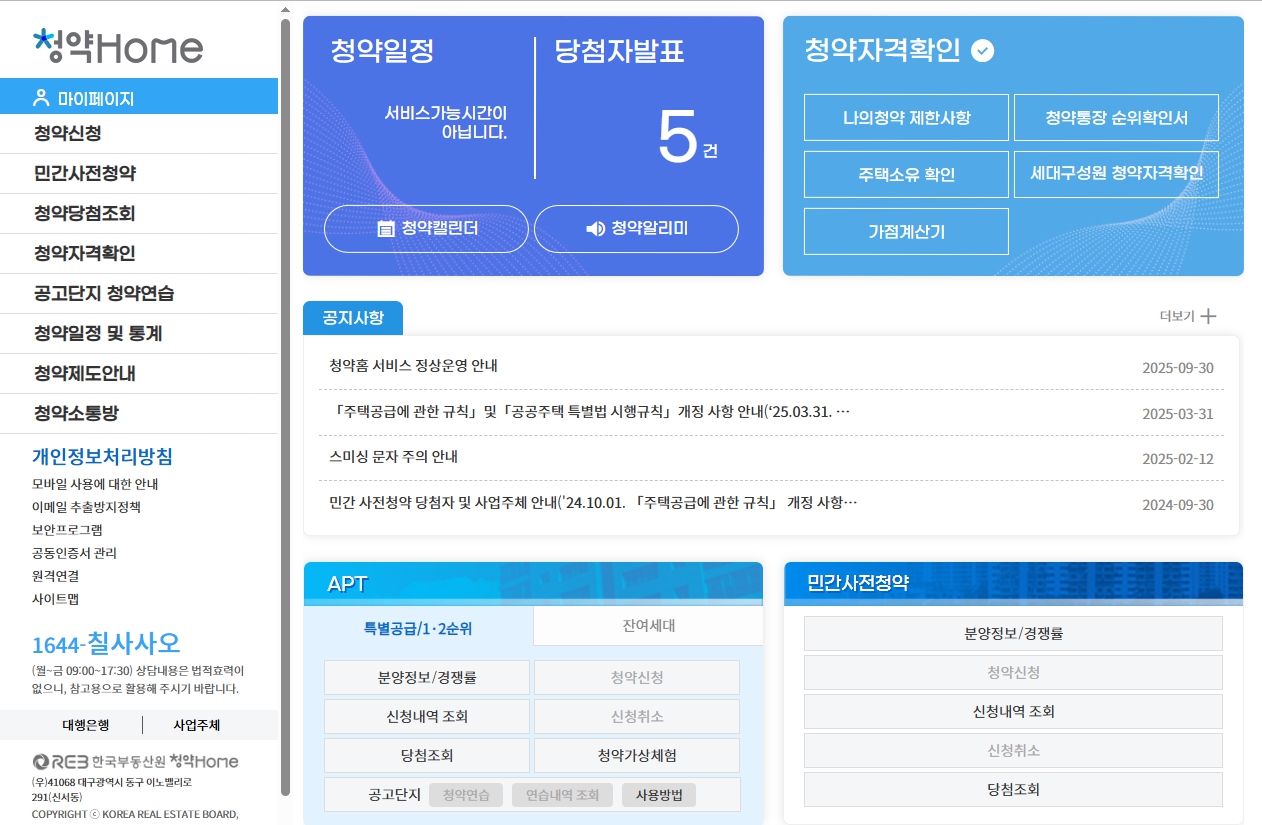The width and height of the screenshot is (1262, 825).
Task: Click 사업주체 footer link
Action: [197, 725]
